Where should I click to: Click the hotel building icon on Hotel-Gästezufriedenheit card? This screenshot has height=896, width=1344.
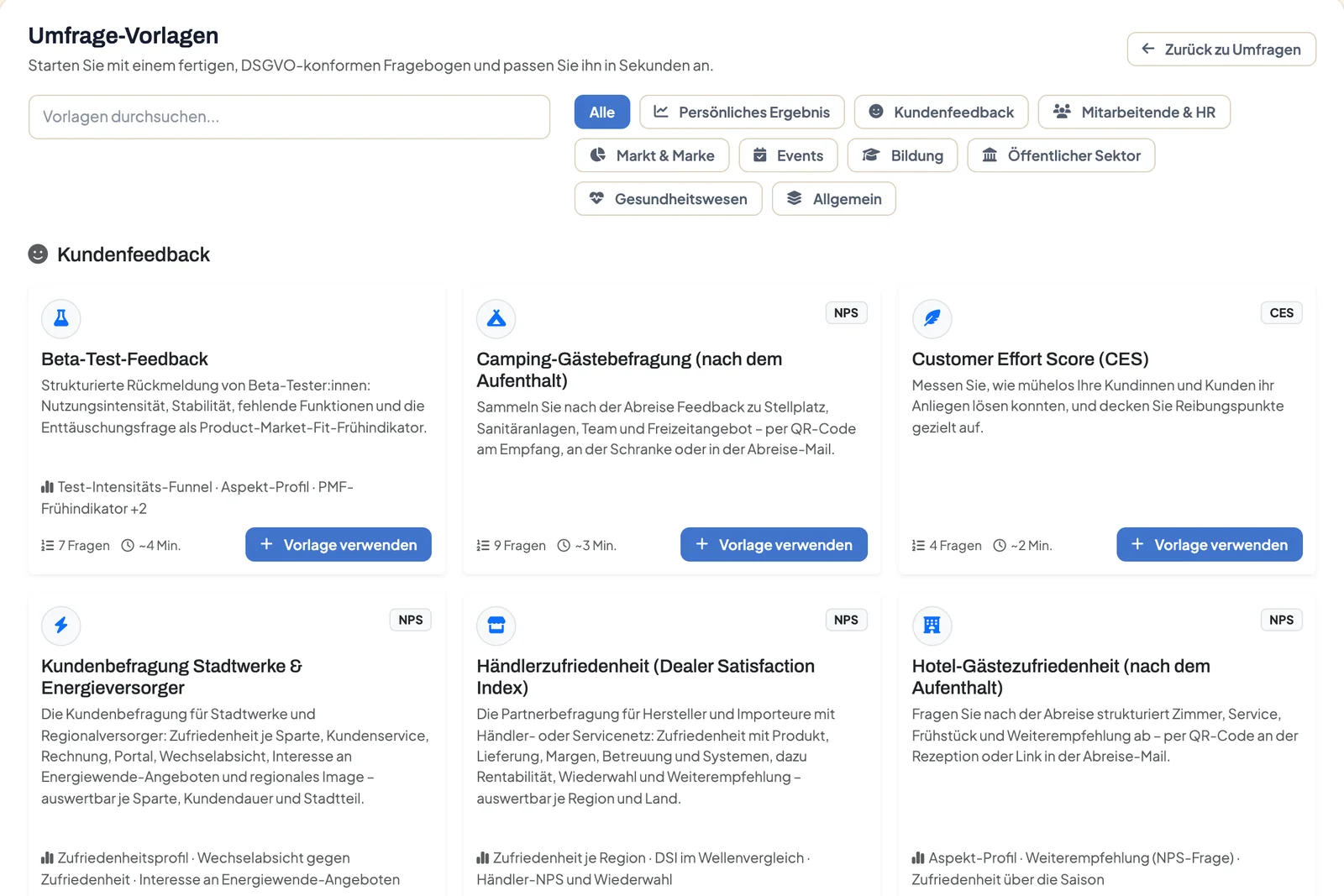tap(932, 625)
